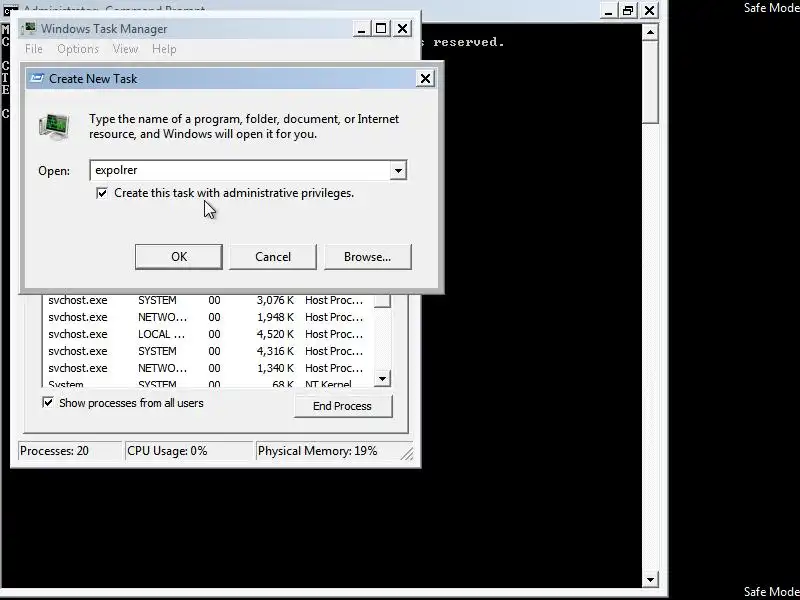Click the Windows Task Manager title bar icon
Viewport: 800px width, 600px height.
coord(30,28)
